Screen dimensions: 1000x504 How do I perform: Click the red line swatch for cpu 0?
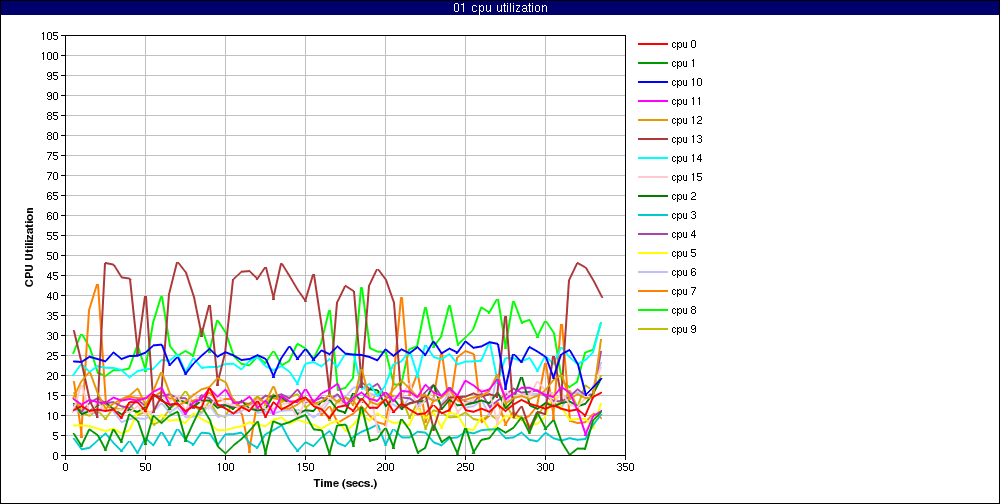(x=653, y=45)
